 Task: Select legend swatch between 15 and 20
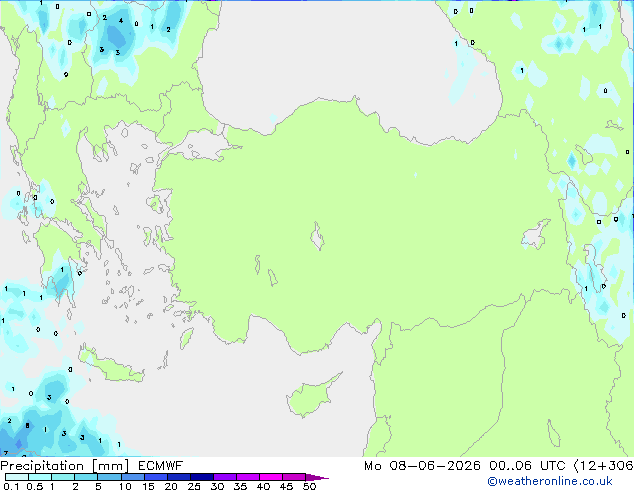155,477
